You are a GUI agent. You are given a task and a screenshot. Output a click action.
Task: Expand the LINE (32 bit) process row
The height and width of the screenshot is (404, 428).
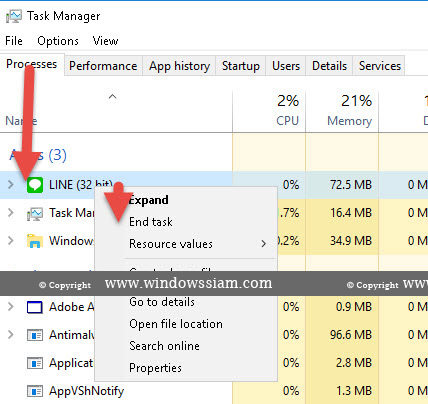click(11, 184)
